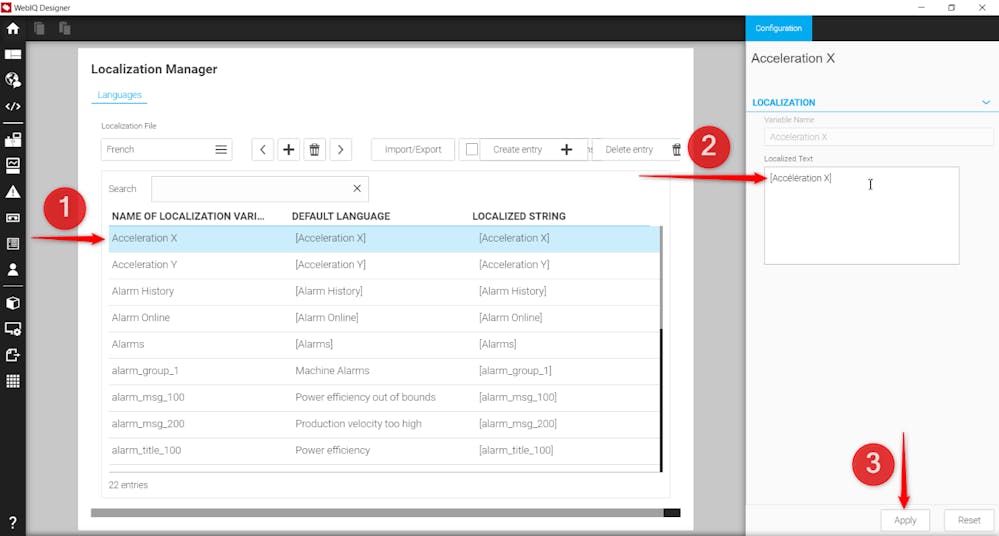This screenshot has height=536, width=999.
Task: Select the Configuration tab
Action: coord(779,28)
